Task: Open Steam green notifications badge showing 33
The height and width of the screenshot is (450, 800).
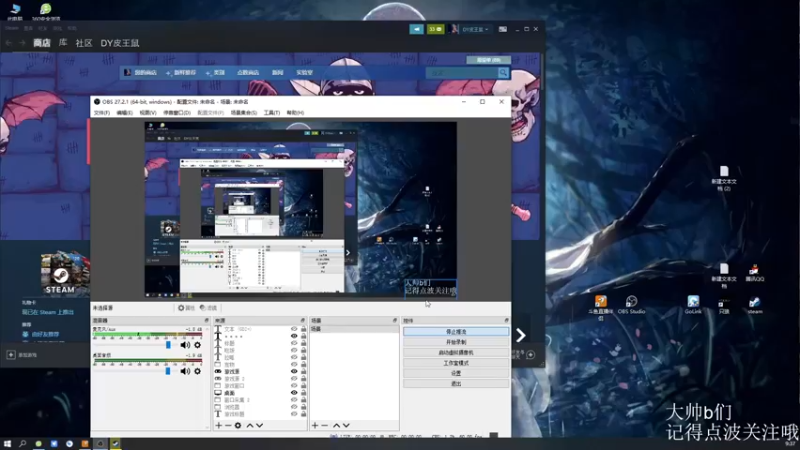Action: click(435, 29)
